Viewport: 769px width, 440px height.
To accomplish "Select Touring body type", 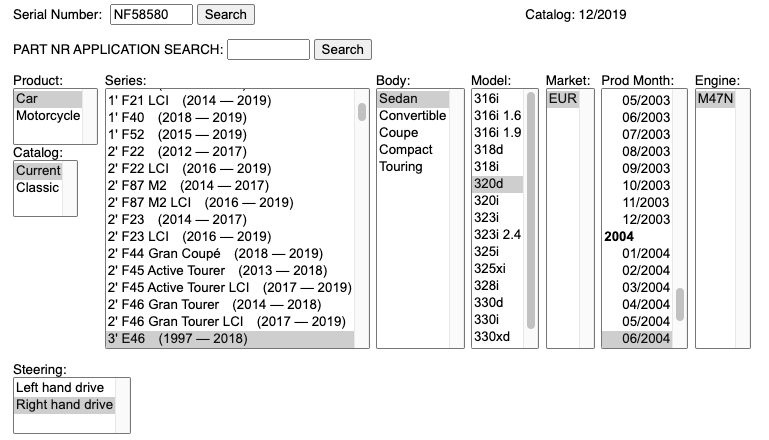I will pos(413,167).
